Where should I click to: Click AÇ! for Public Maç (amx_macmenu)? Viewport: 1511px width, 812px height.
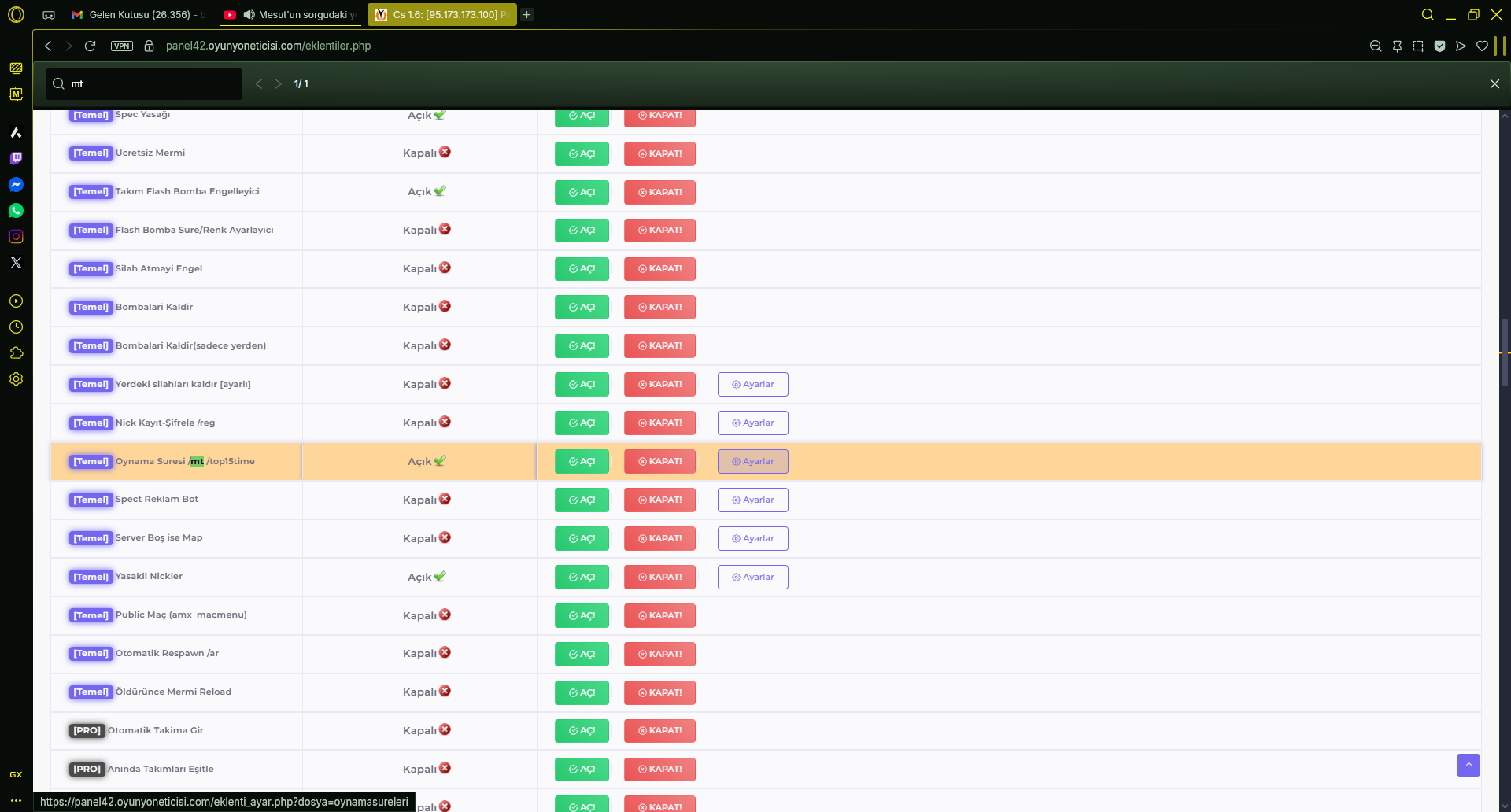pos(582,615)
